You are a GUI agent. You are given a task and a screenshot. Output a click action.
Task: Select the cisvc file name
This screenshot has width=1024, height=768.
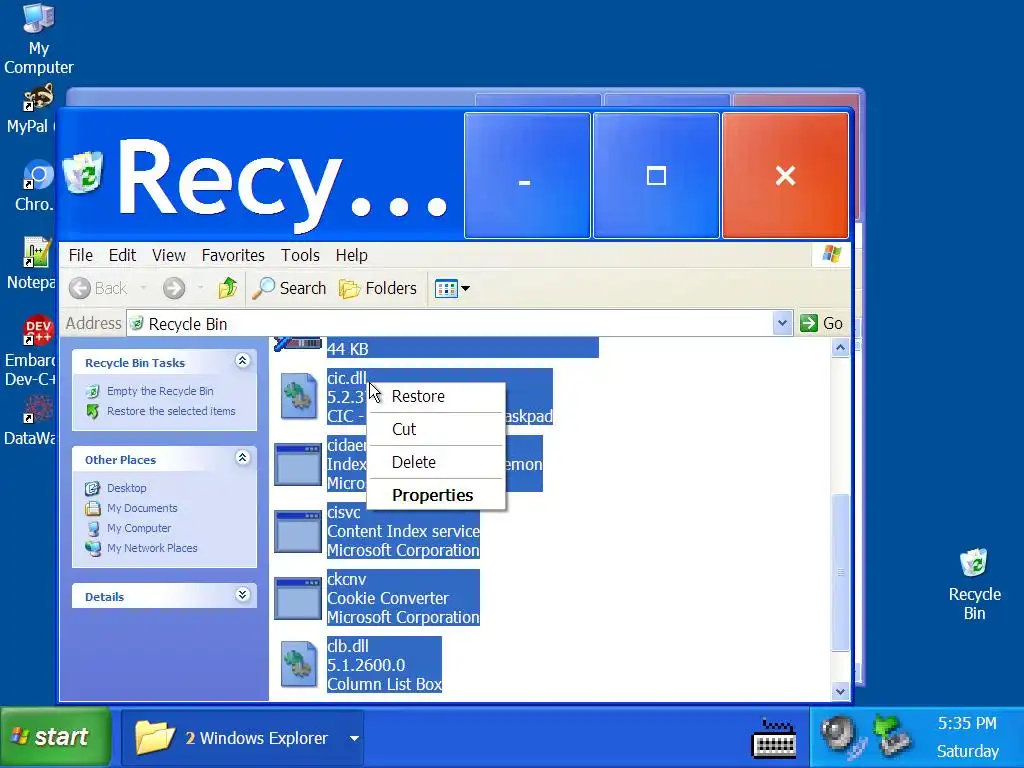(344, 513)
